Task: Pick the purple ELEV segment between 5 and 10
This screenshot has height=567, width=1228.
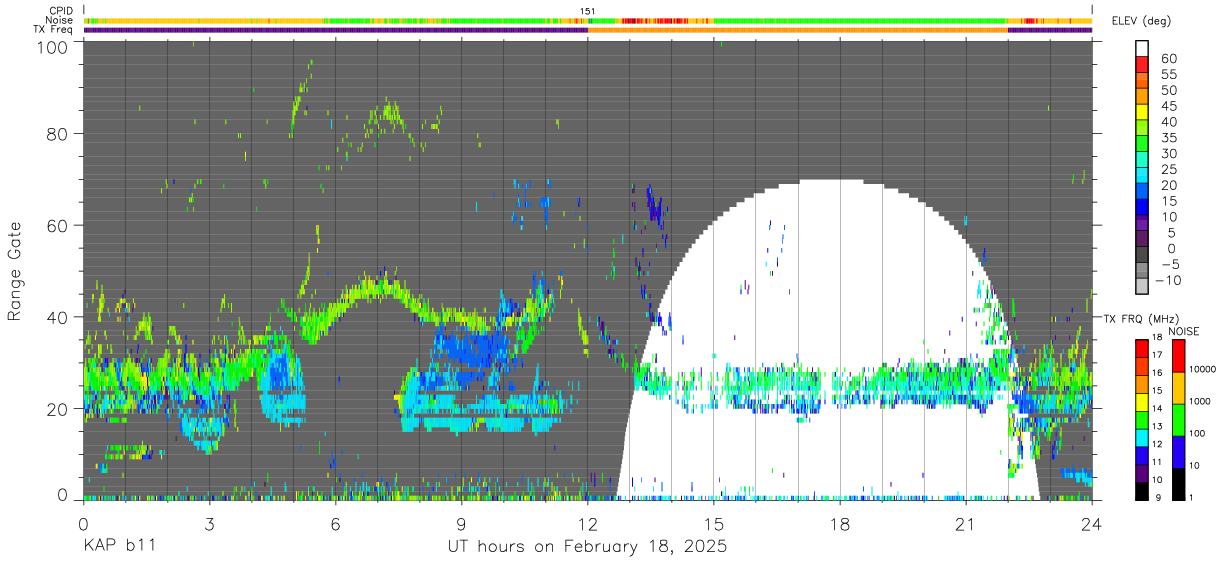Action: pyautogui.click(x=1142, y=224)
